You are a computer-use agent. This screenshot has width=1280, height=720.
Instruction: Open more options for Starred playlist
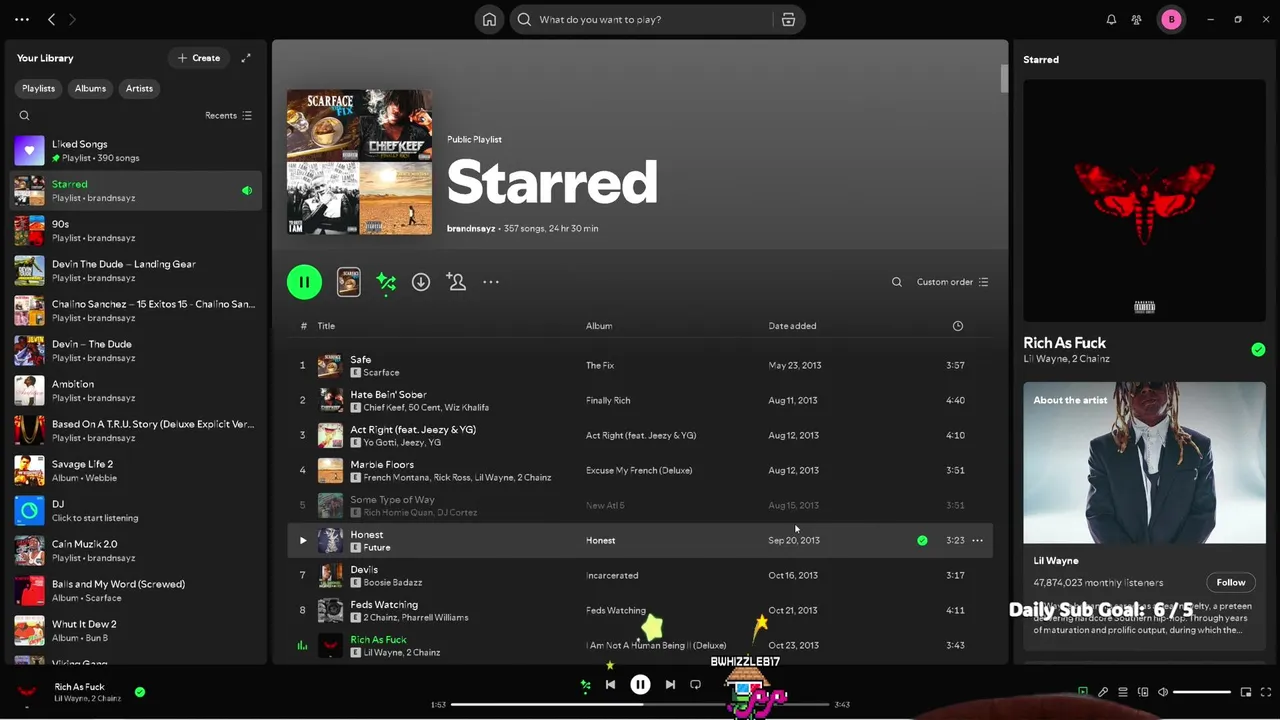coord(491,282)
